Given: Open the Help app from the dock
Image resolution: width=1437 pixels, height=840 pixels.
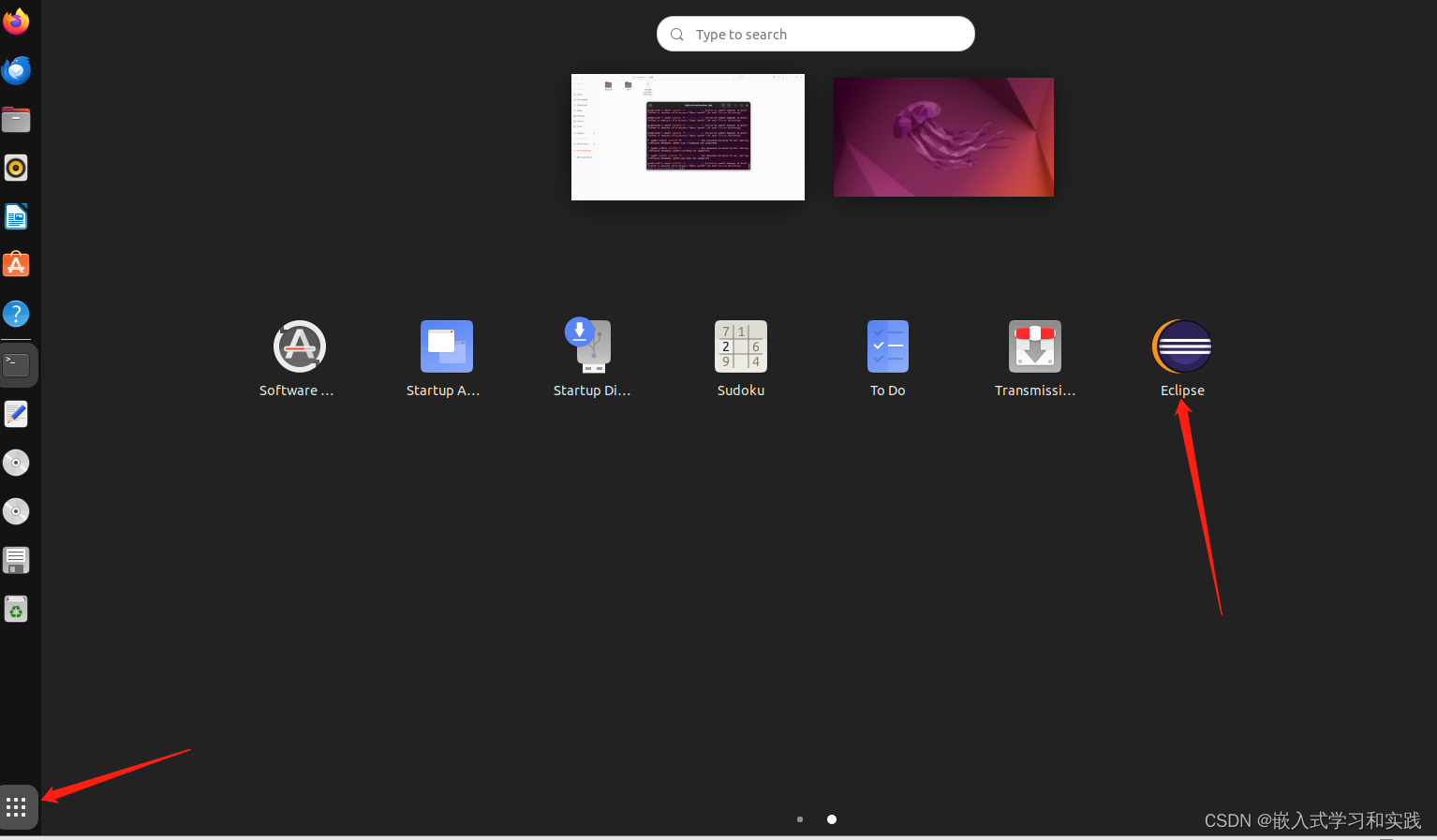Looking at the screenshot, I should click(16, 314).
